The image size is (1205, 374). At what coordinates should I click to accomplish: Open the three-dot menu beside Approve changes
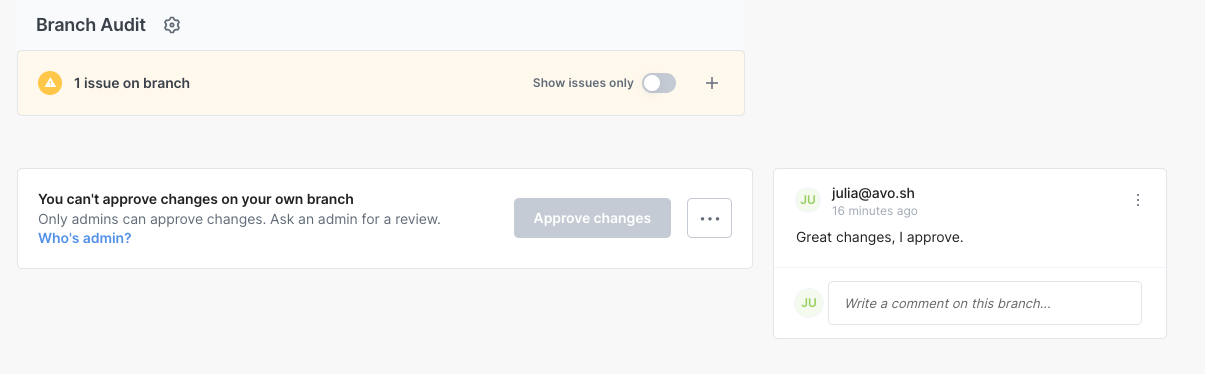[x=710, y=218]
